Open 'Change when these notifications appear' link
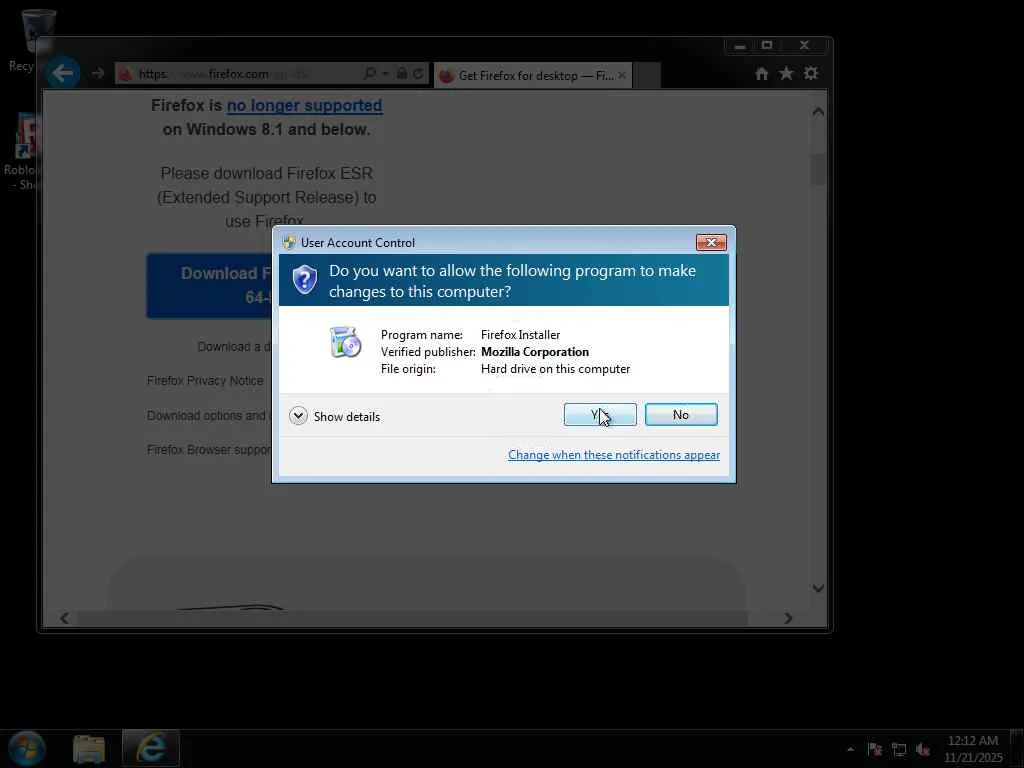1024x768 pixels. point(613,455)
